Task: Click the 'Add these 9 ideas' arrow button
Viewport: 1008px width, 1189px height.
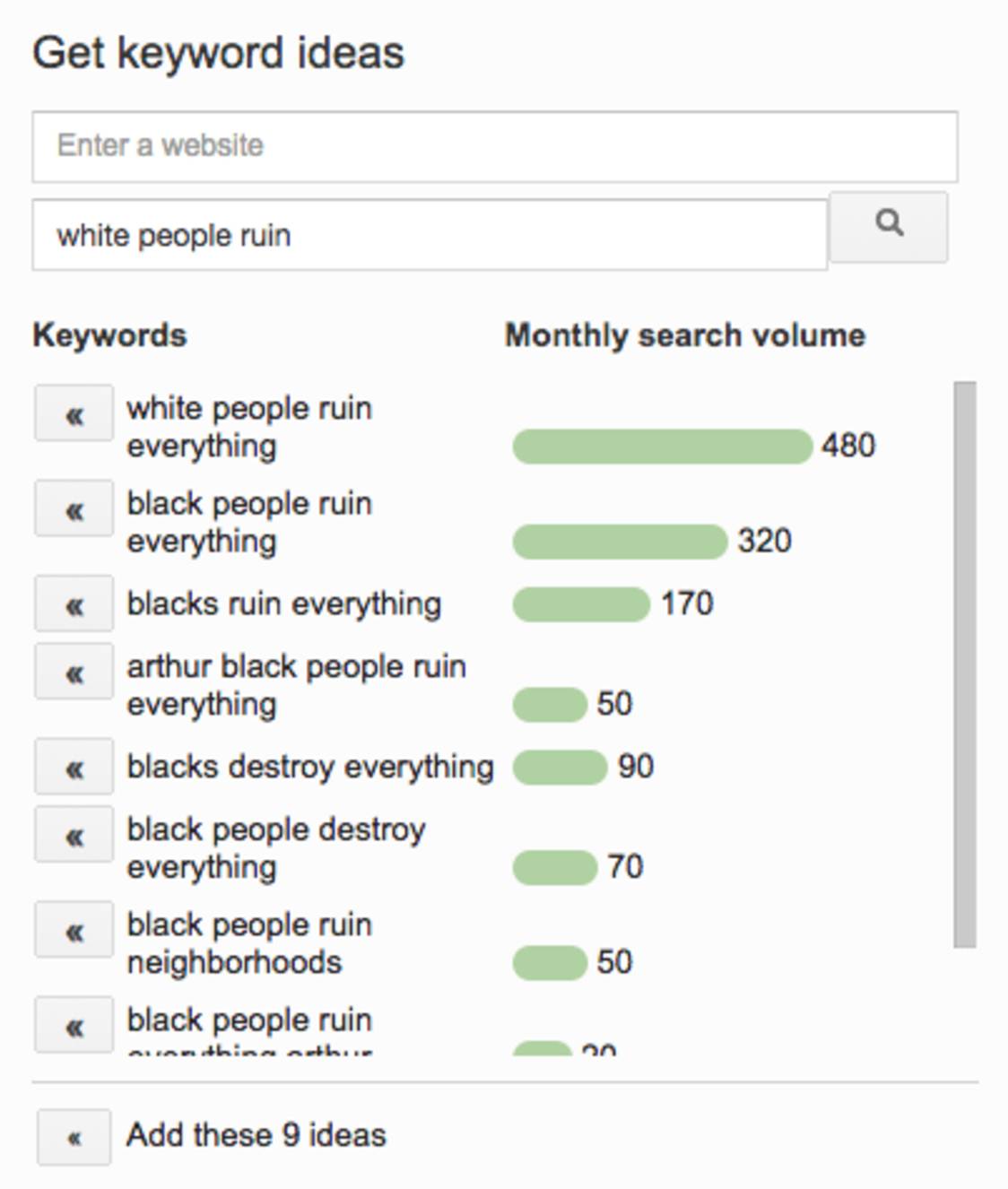Action: coord(74,1137)
